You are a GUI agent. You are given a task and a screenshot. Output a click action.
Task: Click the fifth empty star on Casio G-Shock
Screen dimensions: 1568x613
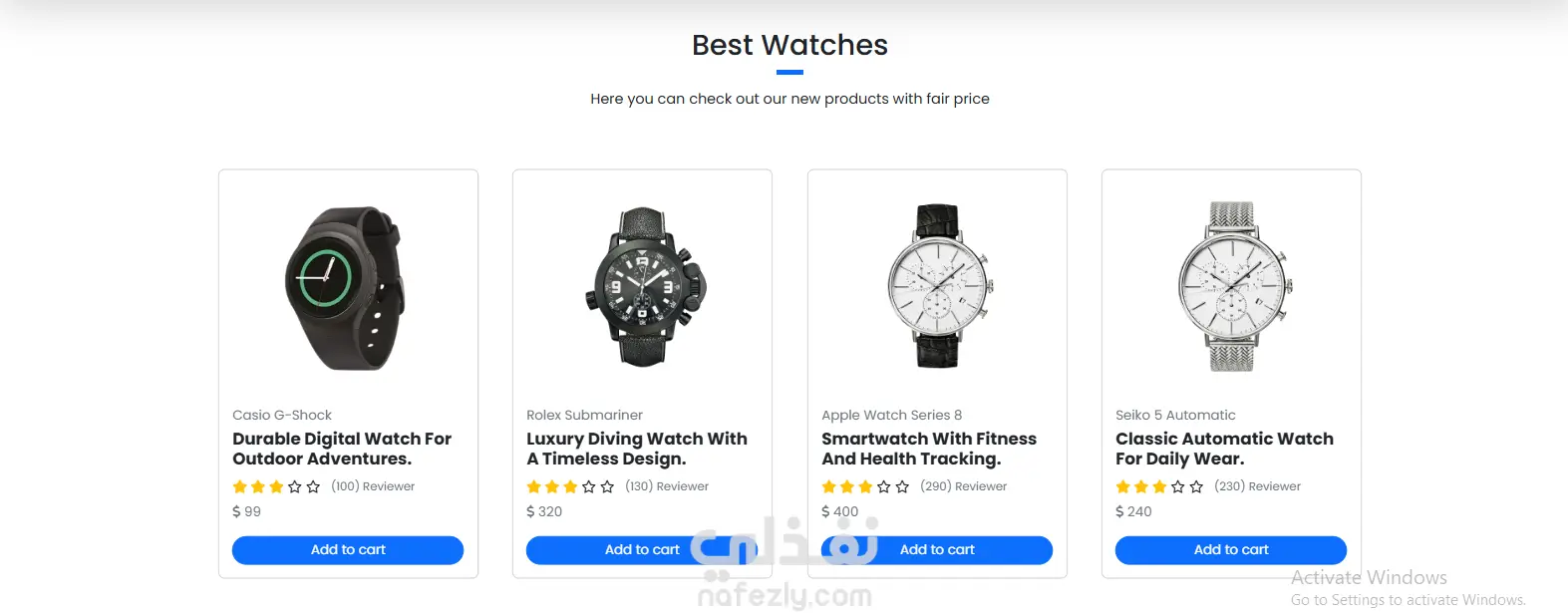point(313,486)
